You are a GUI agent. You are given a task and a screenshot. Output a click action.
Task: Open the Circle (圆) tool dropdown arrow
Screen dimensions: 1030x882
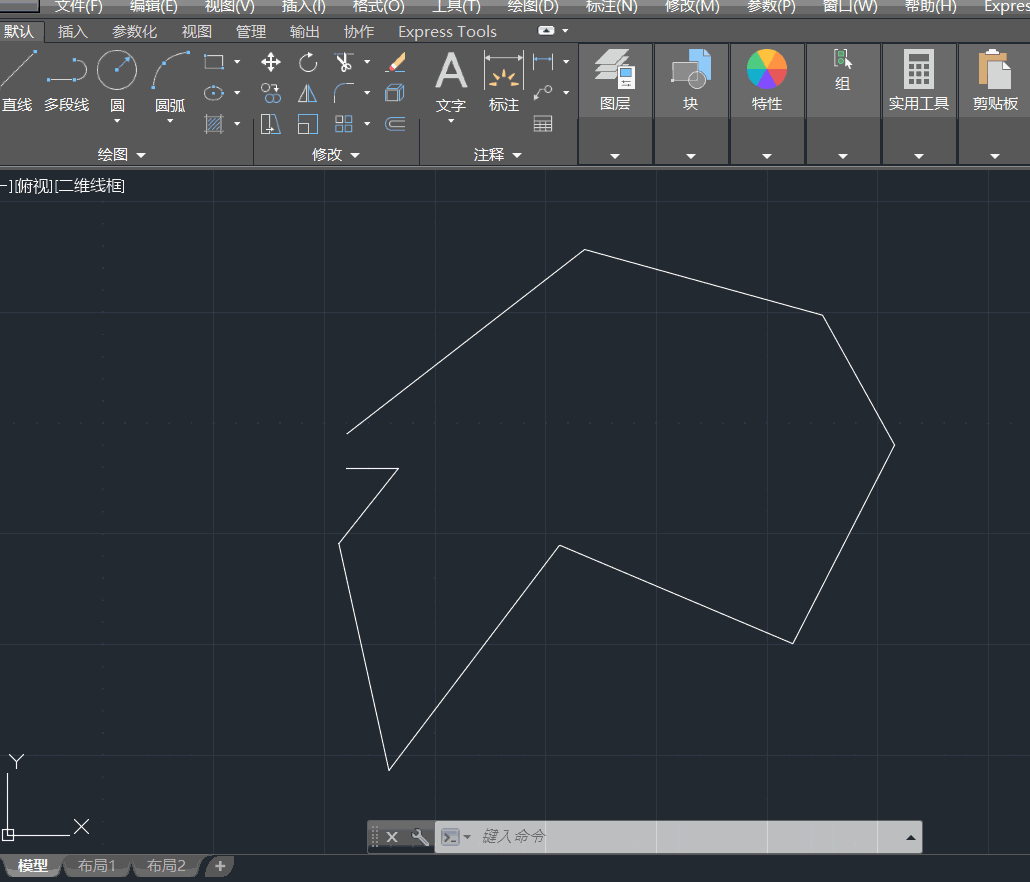point(117,121)
